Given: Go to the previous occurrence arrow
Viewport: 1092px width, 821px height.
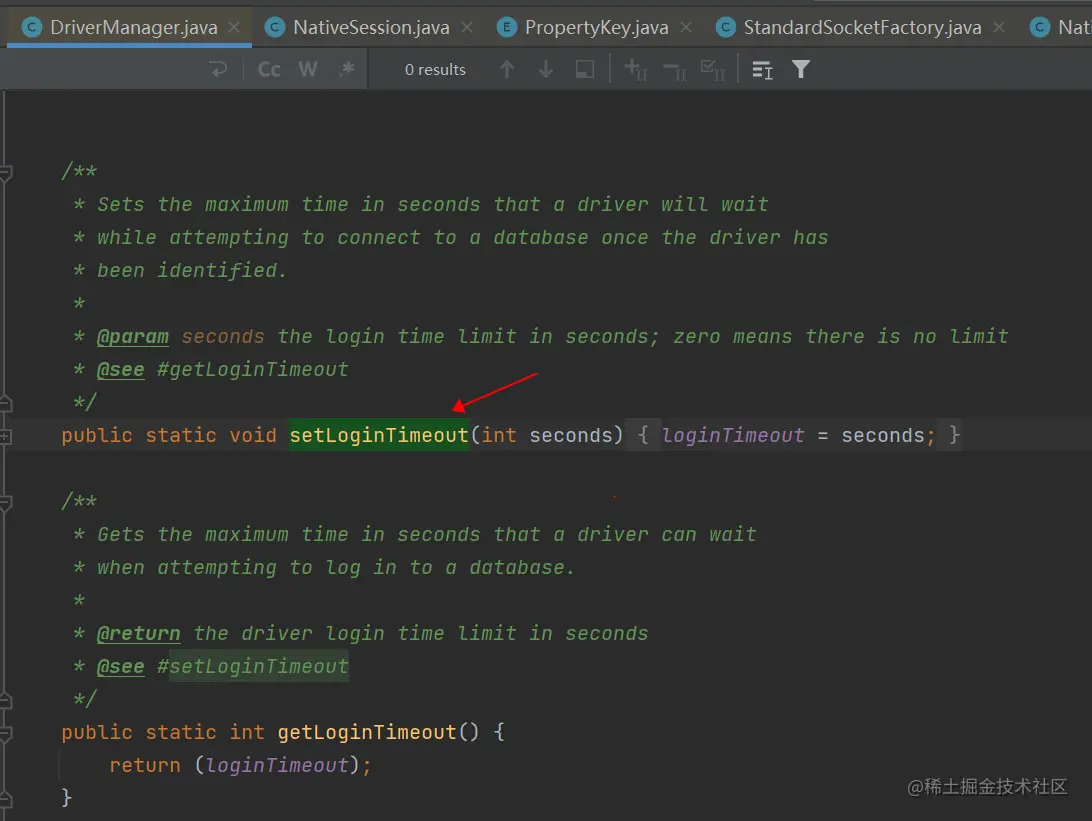Looking at the screenshot, I should [x=507, y=70].
